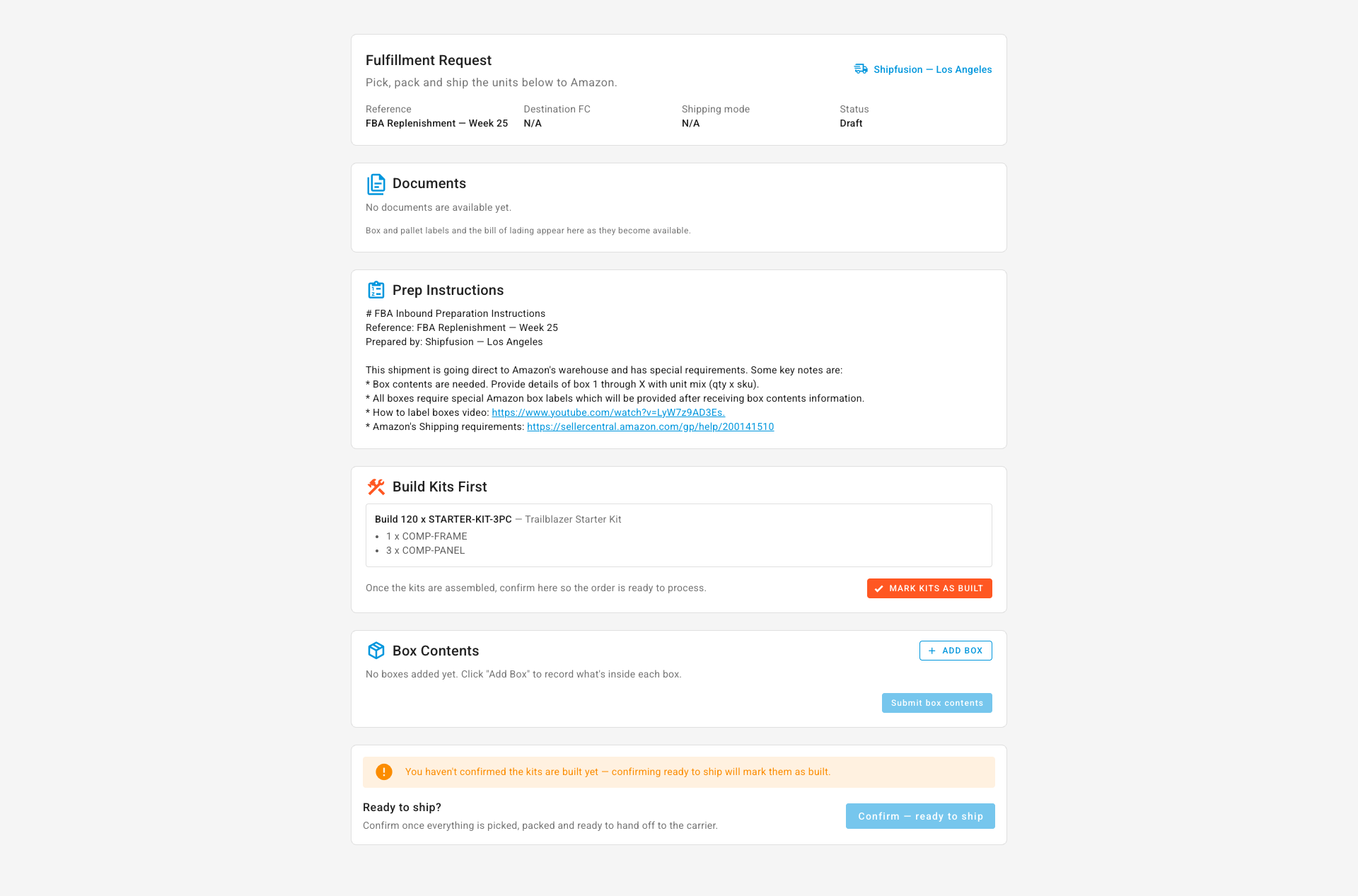Click the Prep Instructions clipboard icon
Image resolution: width=1358 pixels, height=896 pixels.
376,290
